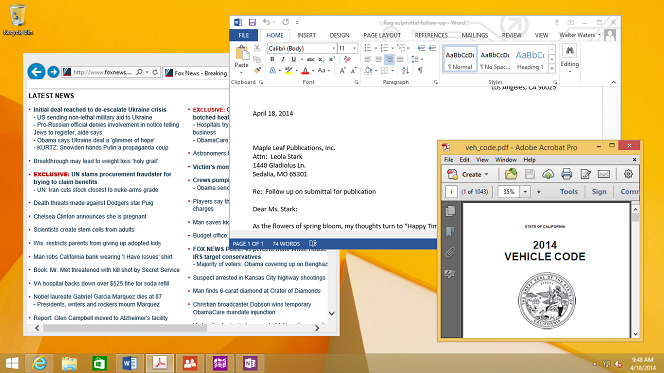The height and width of the screenshot is (373, 664).
Task: Toggle Align Right paragraph alignment
Action: [389, 59]
